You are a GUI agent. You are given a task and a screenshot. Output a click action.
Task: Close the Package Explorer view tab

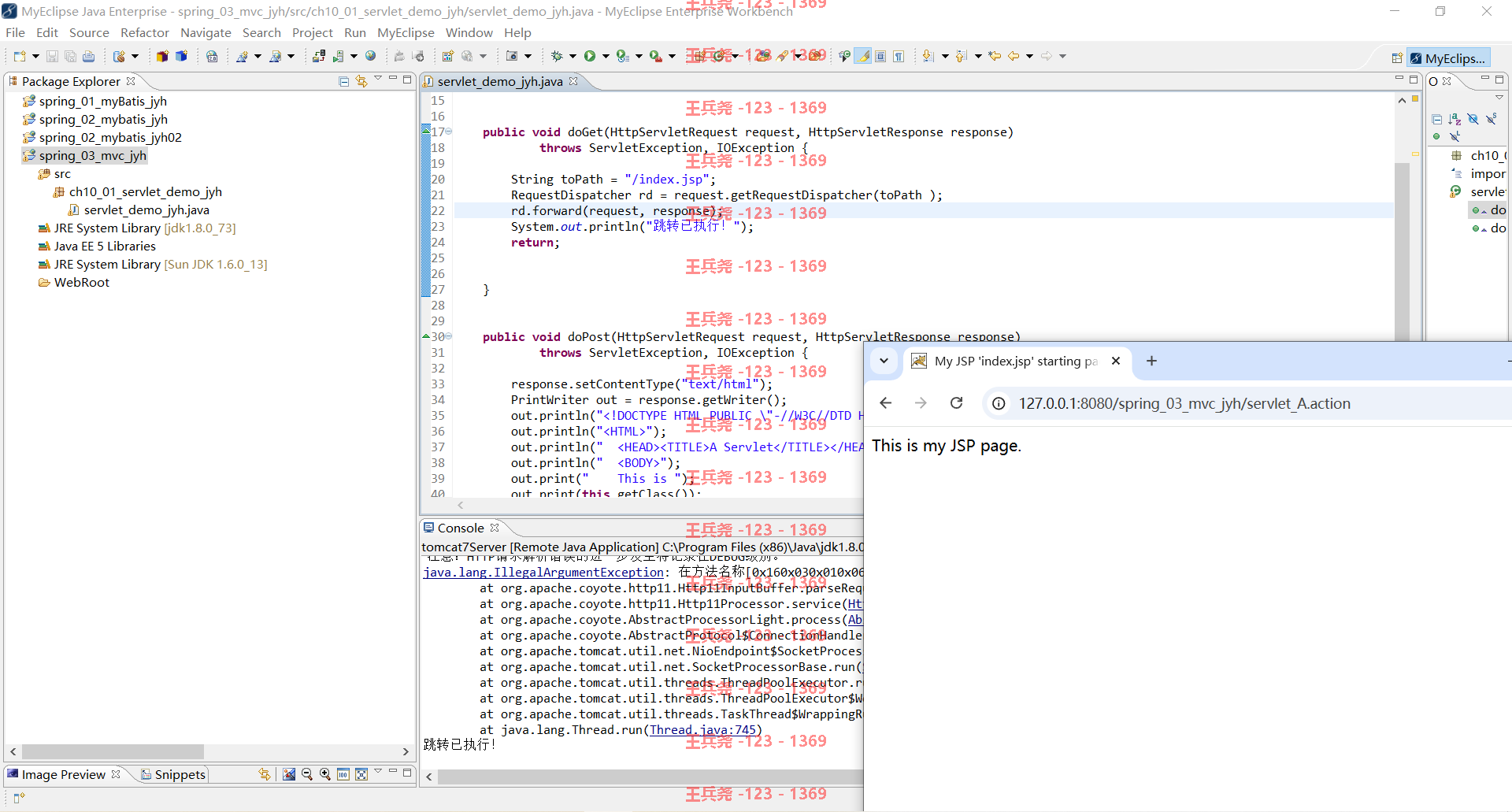point(132,81)
